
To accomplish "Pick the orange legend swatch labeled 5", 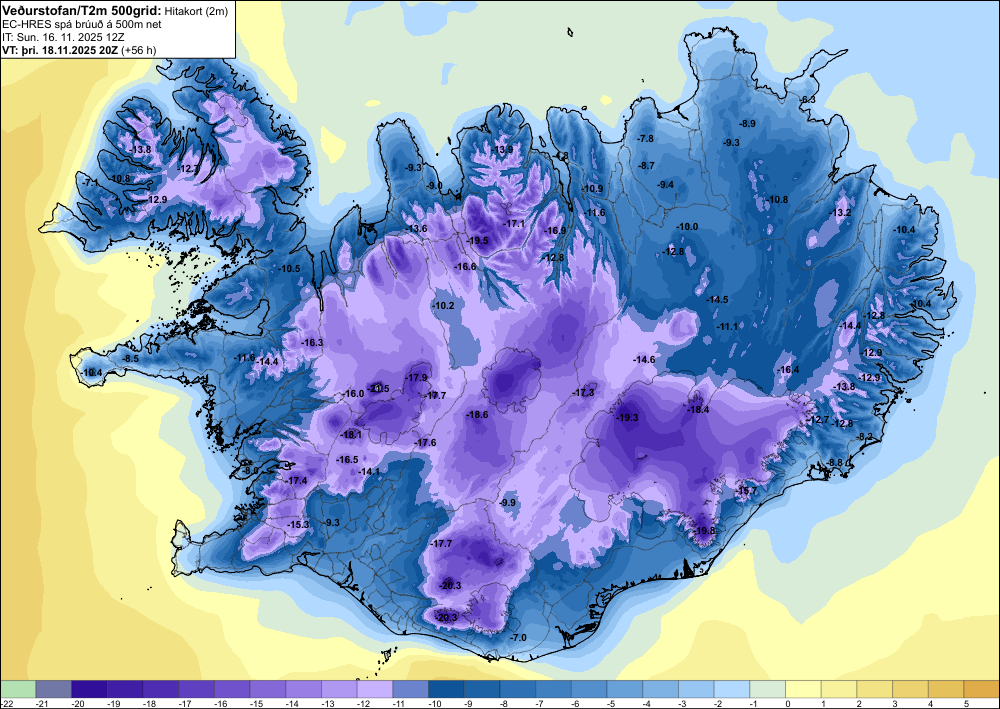I will (982, 689).
